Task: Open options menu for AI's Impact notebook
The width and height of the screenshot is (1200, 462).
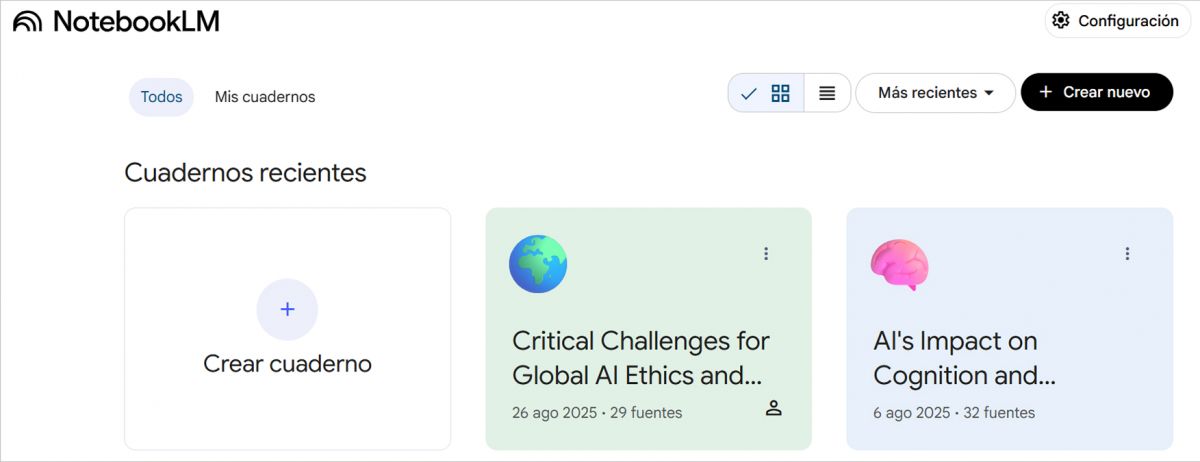Action: (1127, 254)
